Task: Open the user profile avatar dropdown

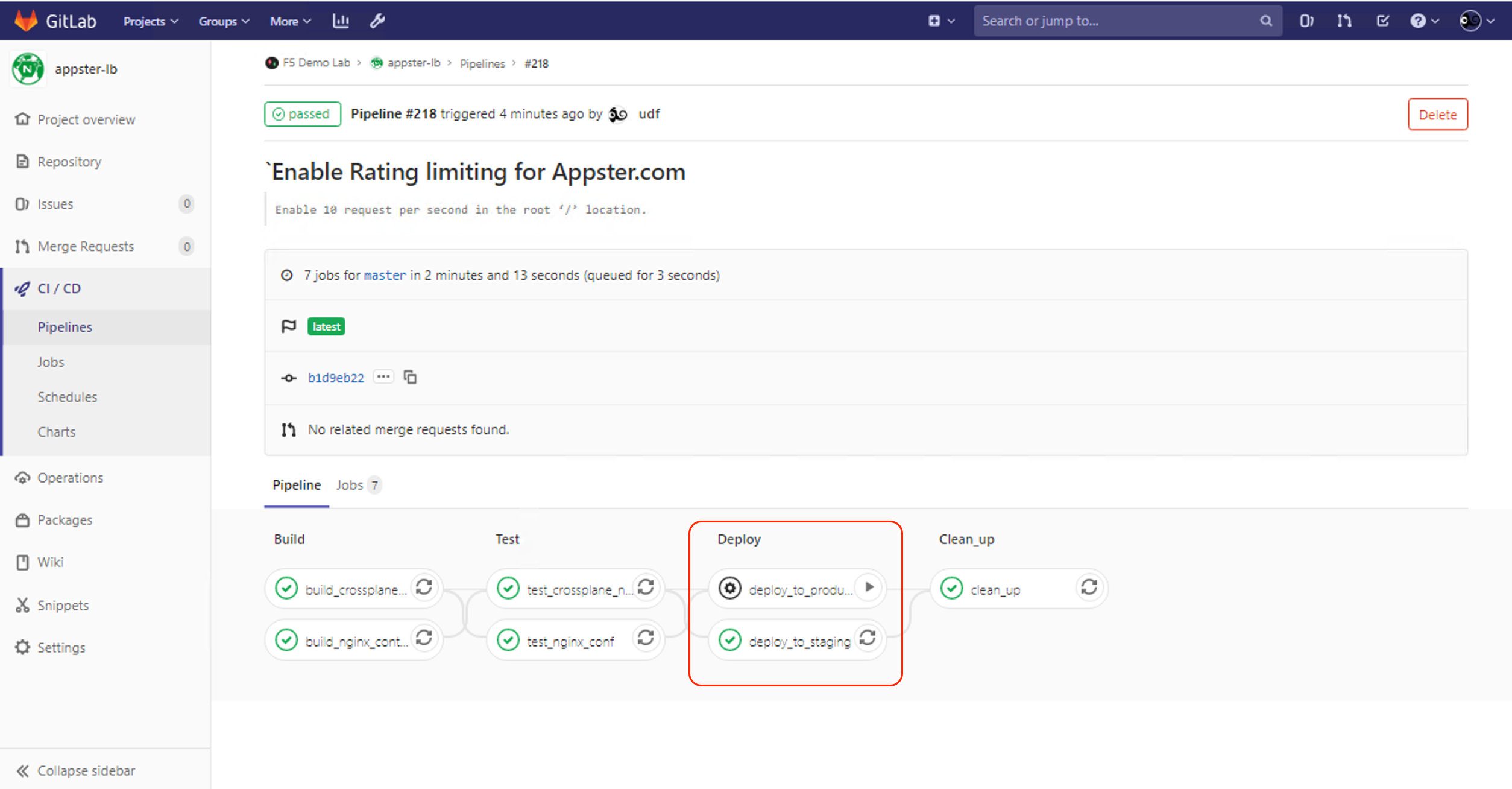Action: [x=1476, y=21]
